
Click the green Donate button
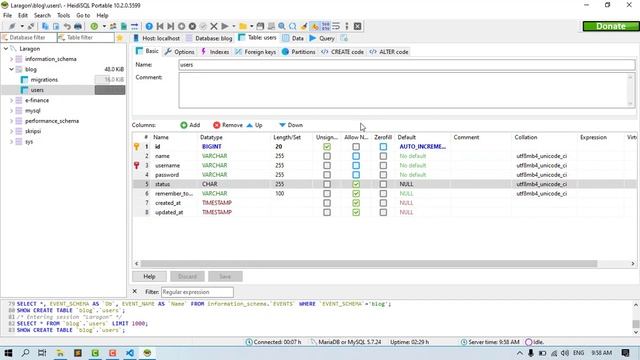(x=611, y=26)
